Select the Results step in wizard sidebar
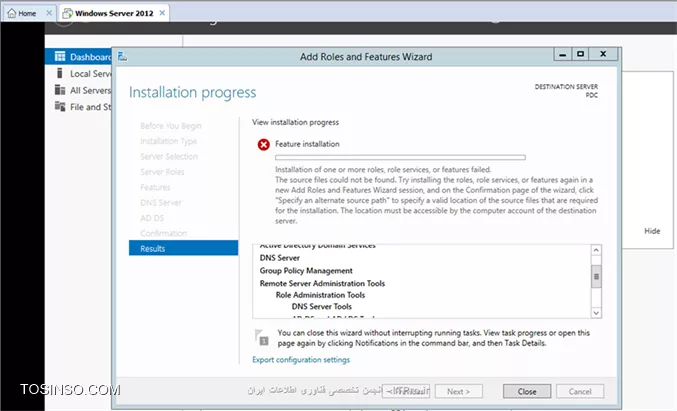Screen dimensions: 677x411 pyautogui.click(x=183, y=248)
